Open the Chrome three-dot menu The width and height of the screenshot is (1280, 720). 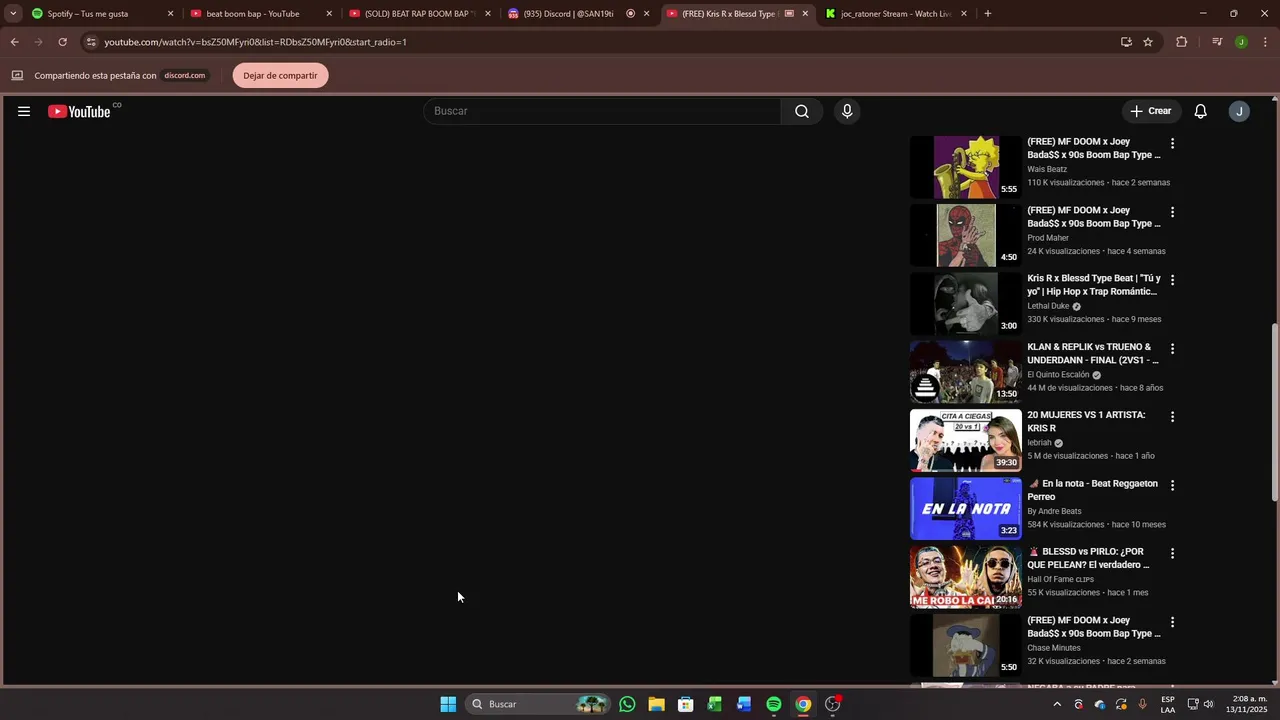(x=1266, y=42)
